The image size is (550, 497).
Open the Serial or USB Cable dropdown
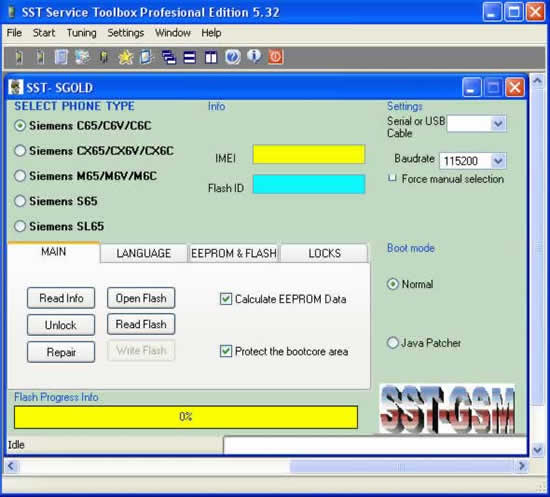(498, 123)
